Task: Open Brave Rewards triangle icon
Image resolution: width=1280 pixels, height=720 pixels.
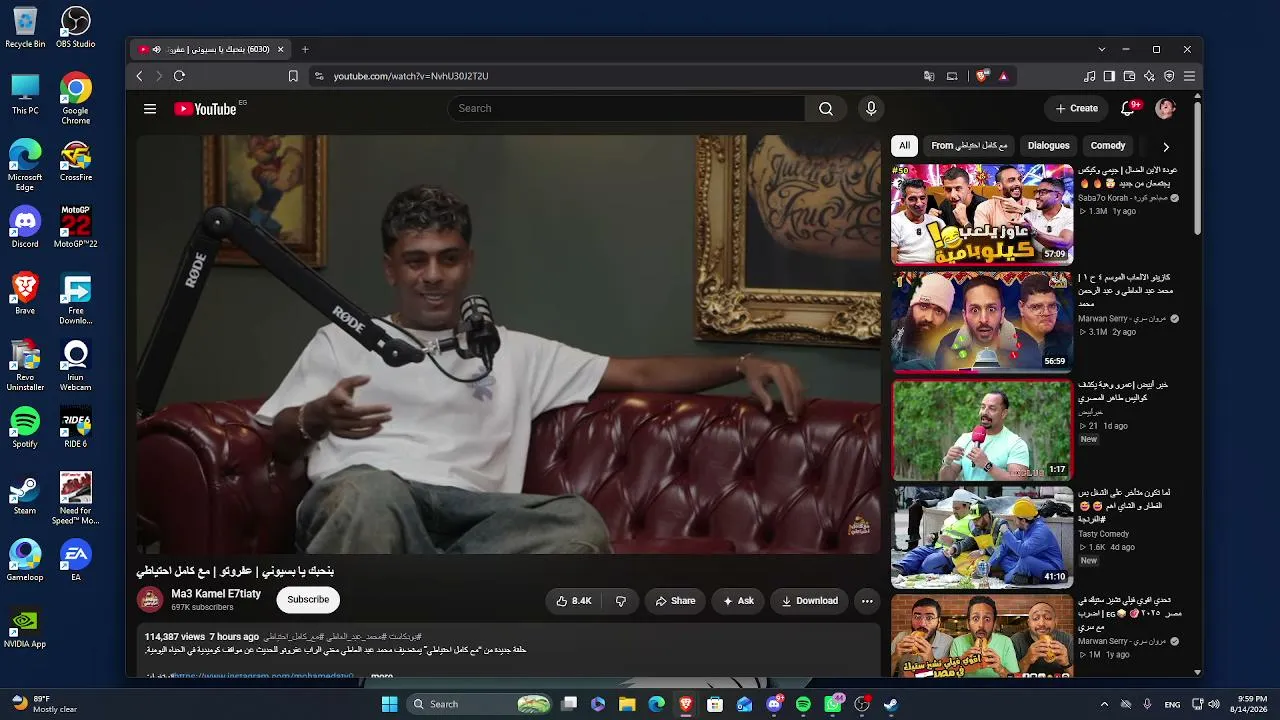Action: coord(1003,76)
